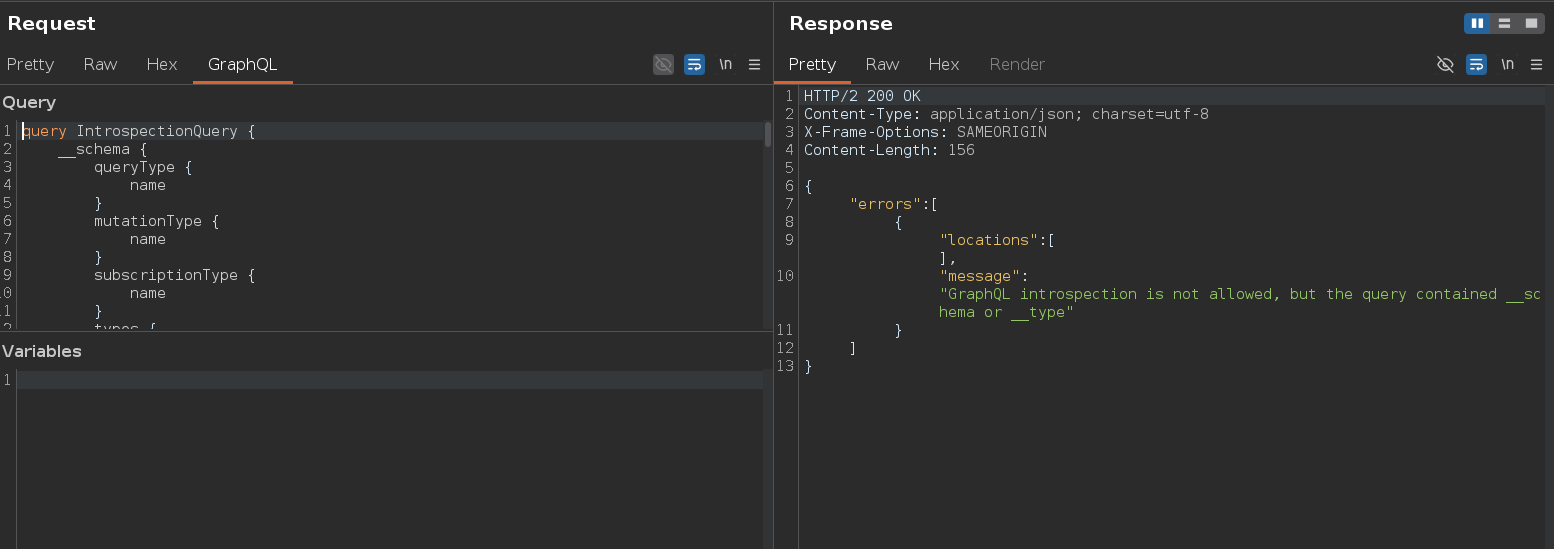Switch Request view to Hex tab
This screenshot has height=549, width=1554.
(162, 64)
